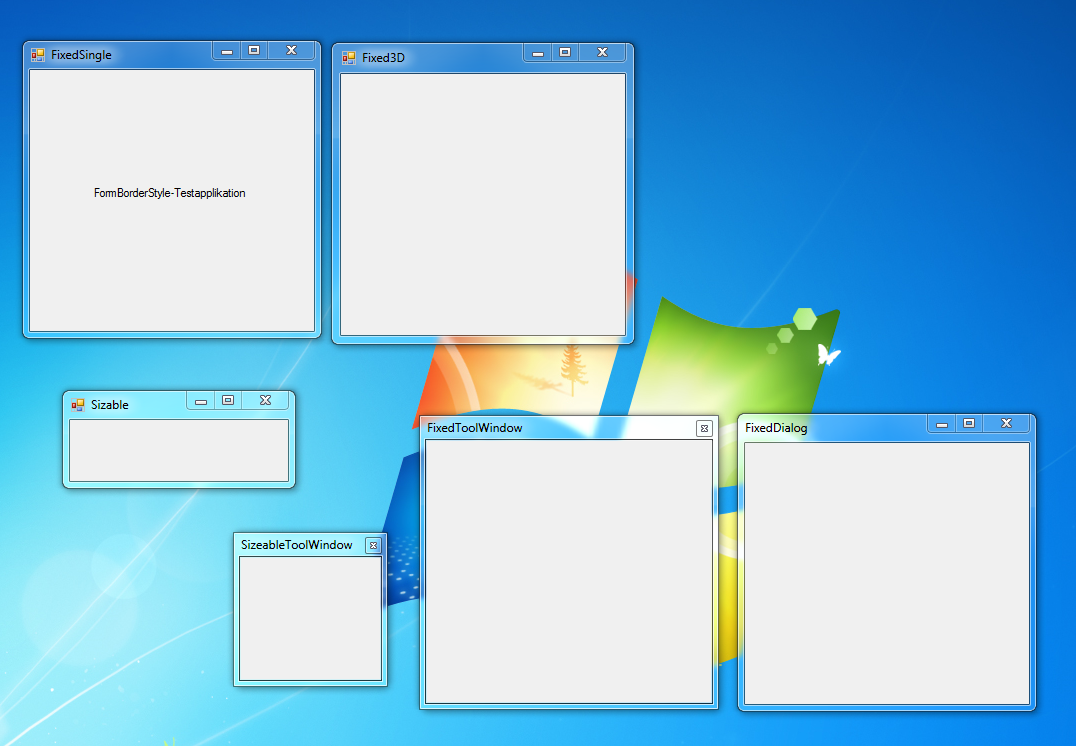The height and width of the screenshot is (746, 1076).
Task: Maximize the FixedDialog window
Action: point(969,424)
